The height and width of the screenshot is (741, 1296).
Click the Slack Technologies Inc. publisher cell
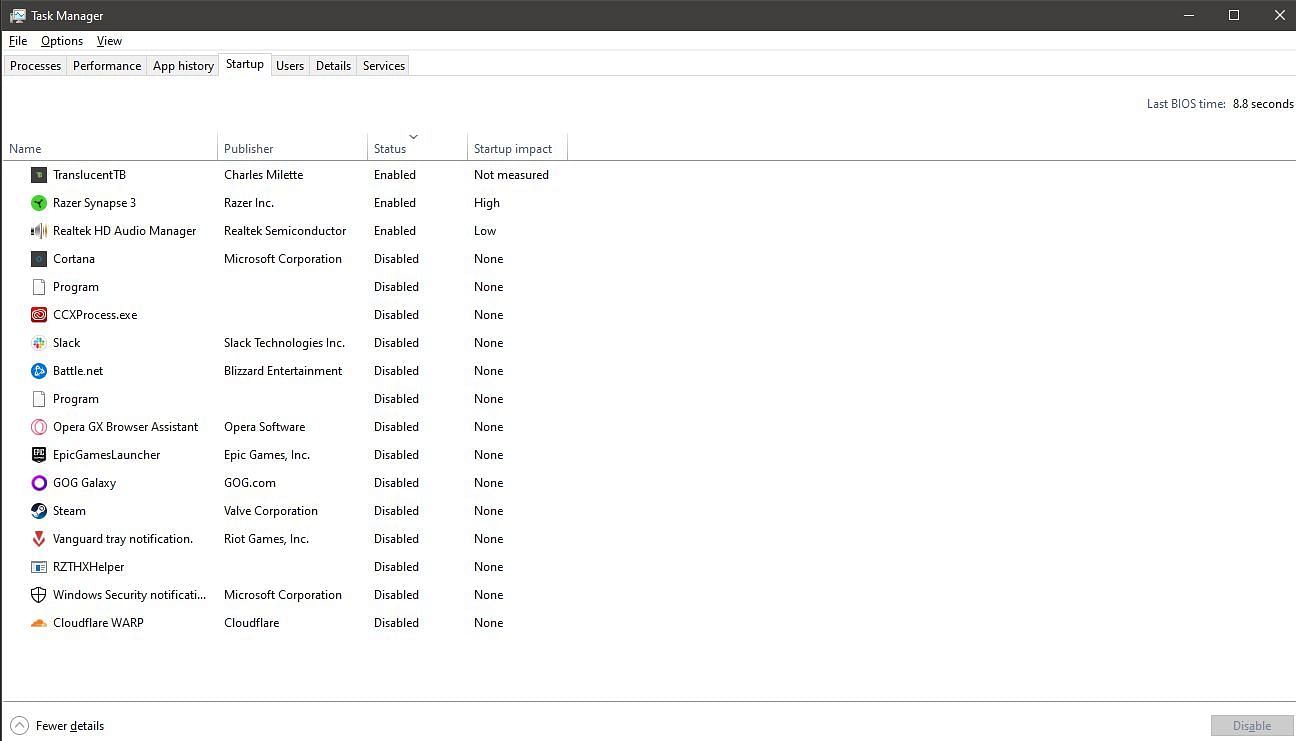(285, 343)
